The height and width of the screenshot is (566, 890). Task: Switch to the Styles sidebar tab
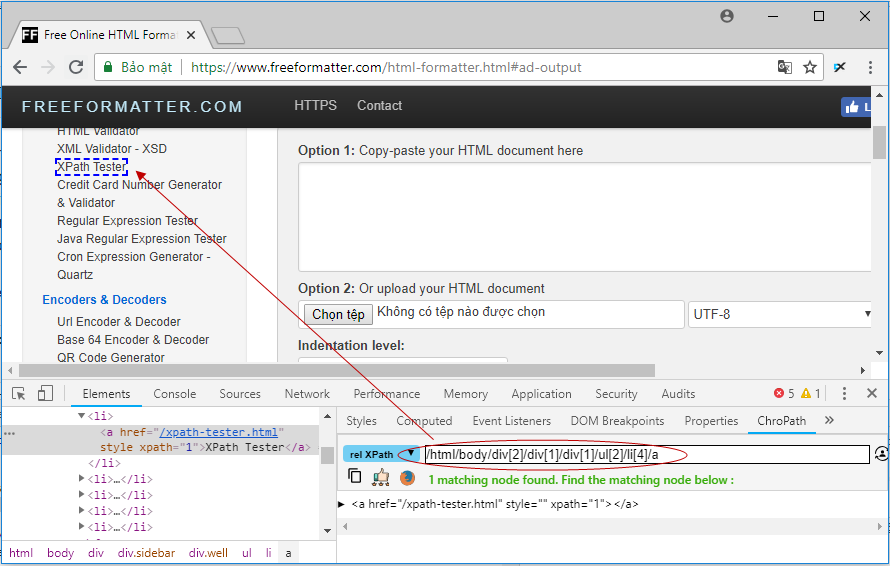(x=362, y=421)
